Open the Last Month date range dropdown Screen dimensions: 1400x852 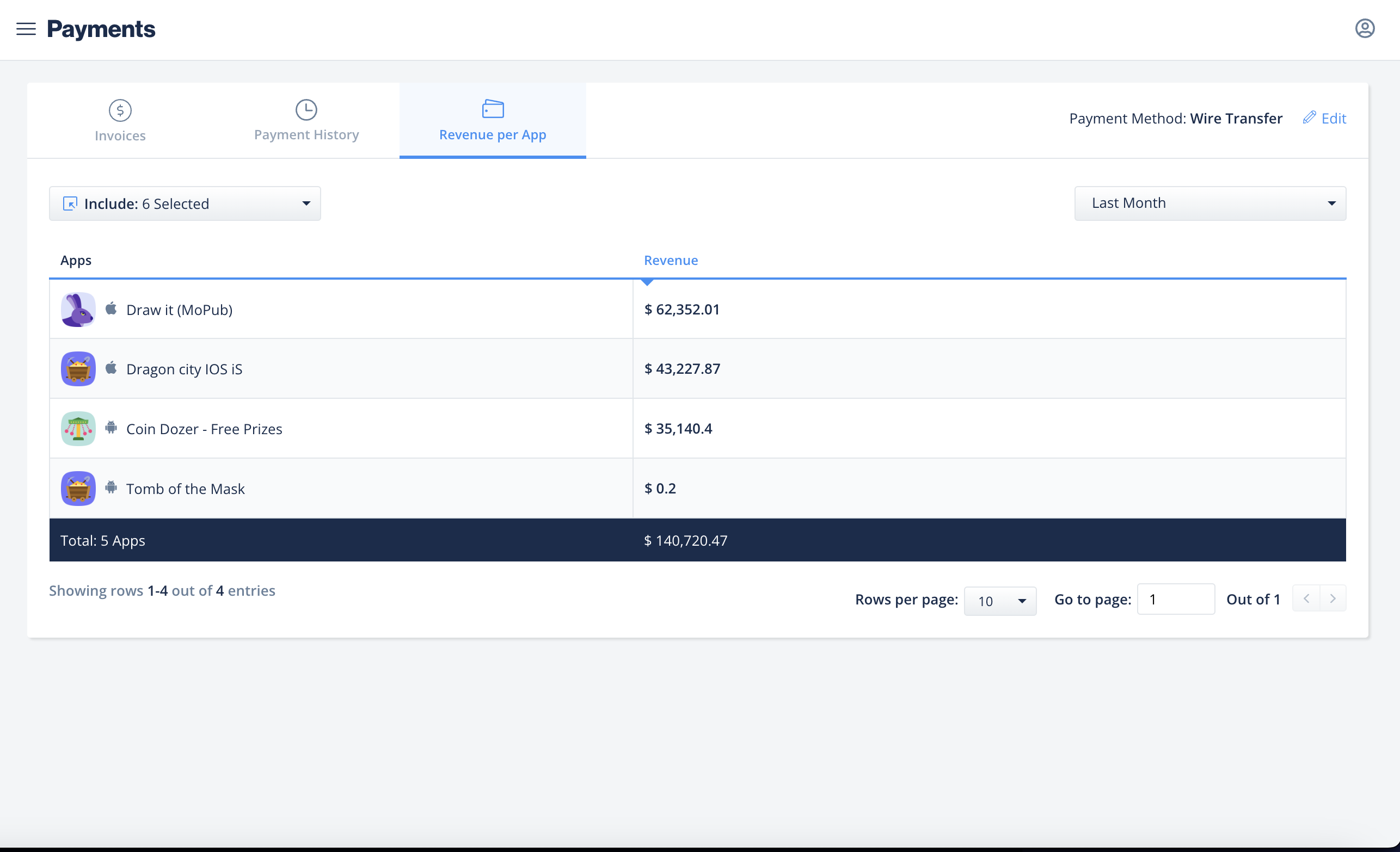tap(1210, 203)
